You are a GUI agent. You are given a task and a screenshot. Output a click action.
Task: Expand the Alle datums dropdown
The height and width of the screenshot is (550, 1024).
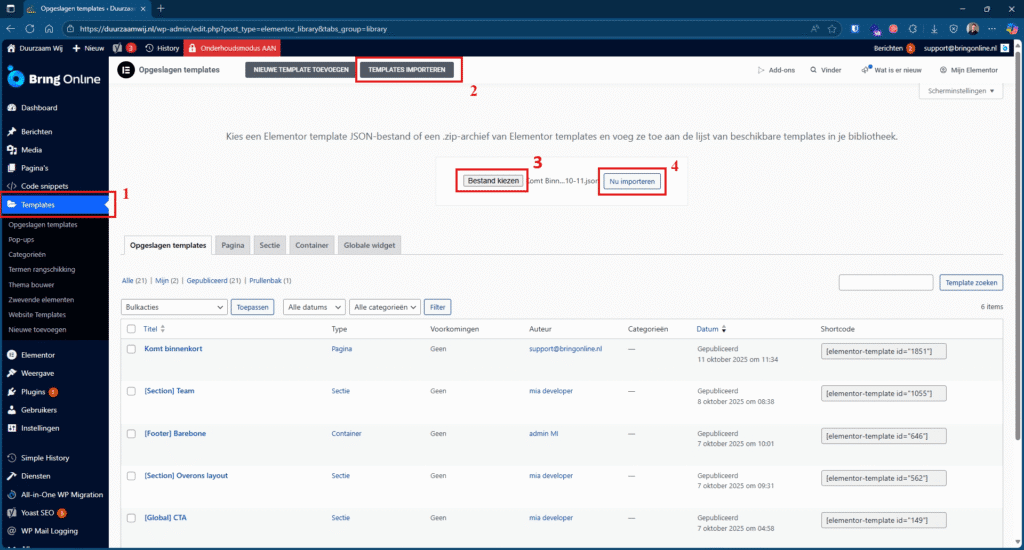(x=314, y=307)
